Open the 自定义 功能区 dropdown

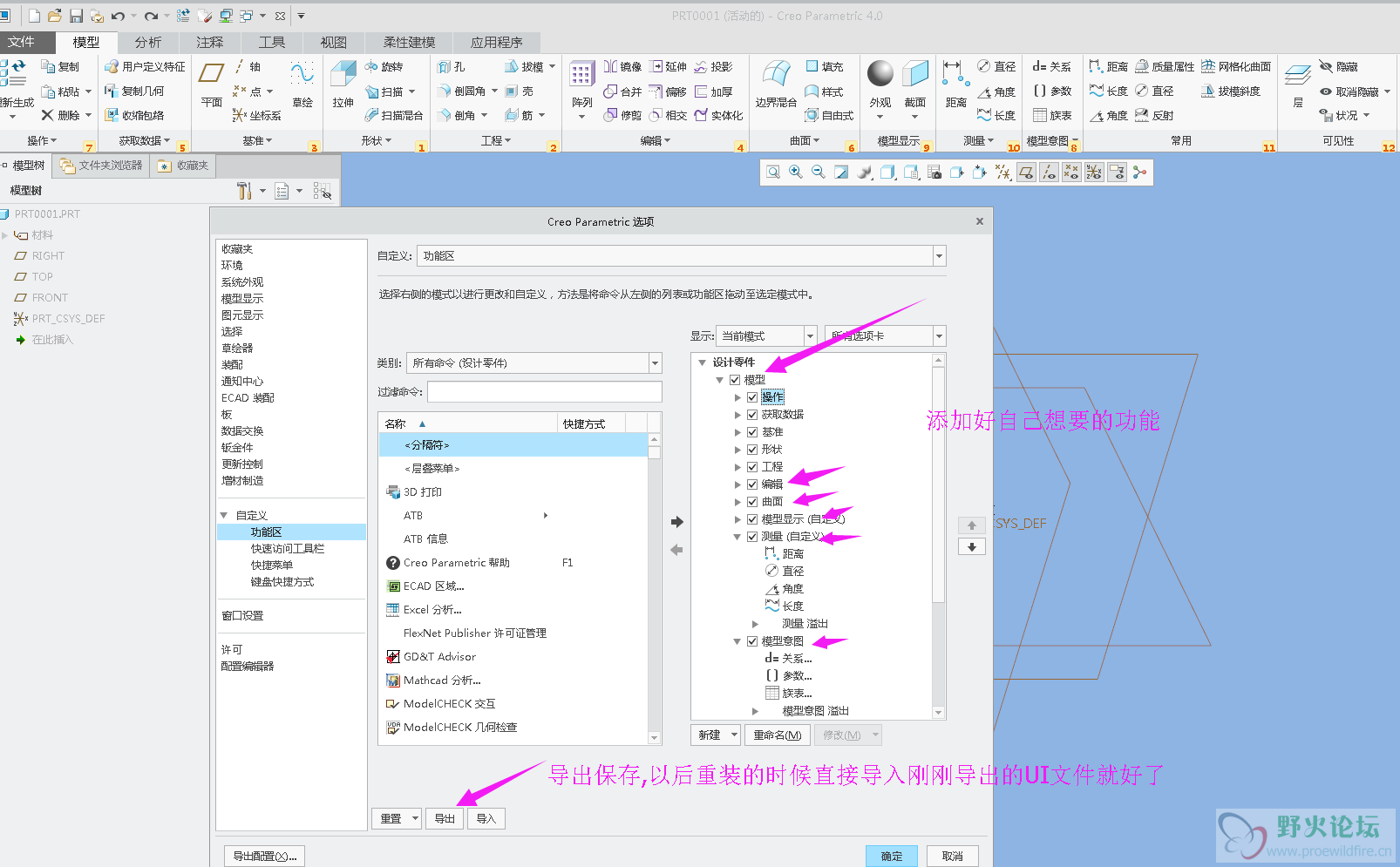(939, 256)
